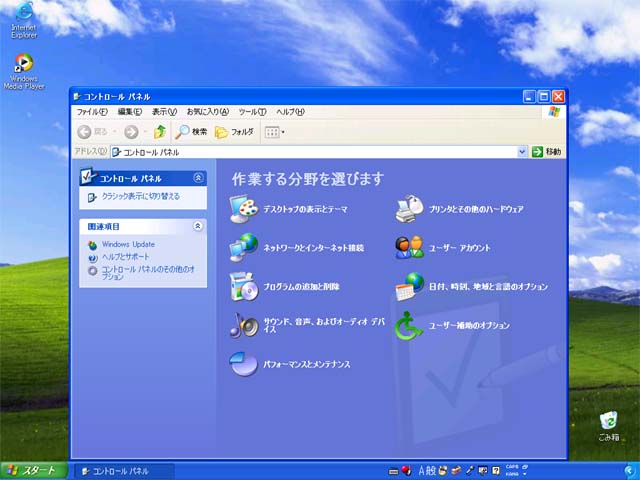Viewport: 640px width, 480px height.
Task: Open the パフォーマンスとメンテナンス pie chart icon
Action: pyautogui.click(x=244, y=364)
